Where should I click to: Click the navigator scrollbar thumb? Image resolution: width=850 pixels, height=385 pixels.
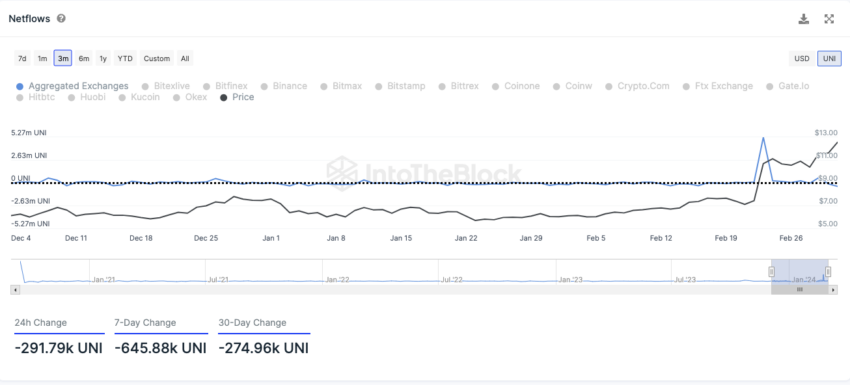tap(800, 290)
